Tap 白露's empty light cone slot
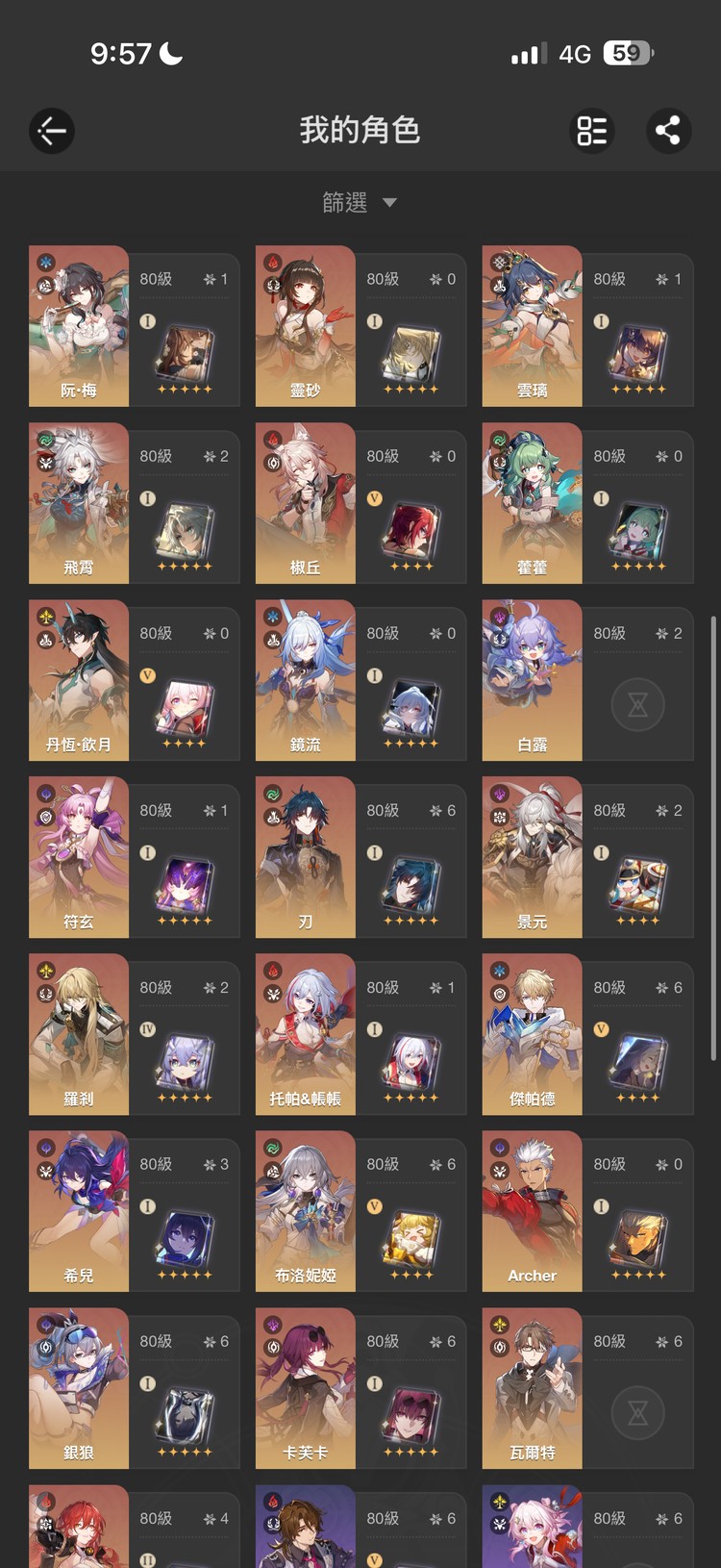This screenshot has width=721, height=1568. pos(637,705)
